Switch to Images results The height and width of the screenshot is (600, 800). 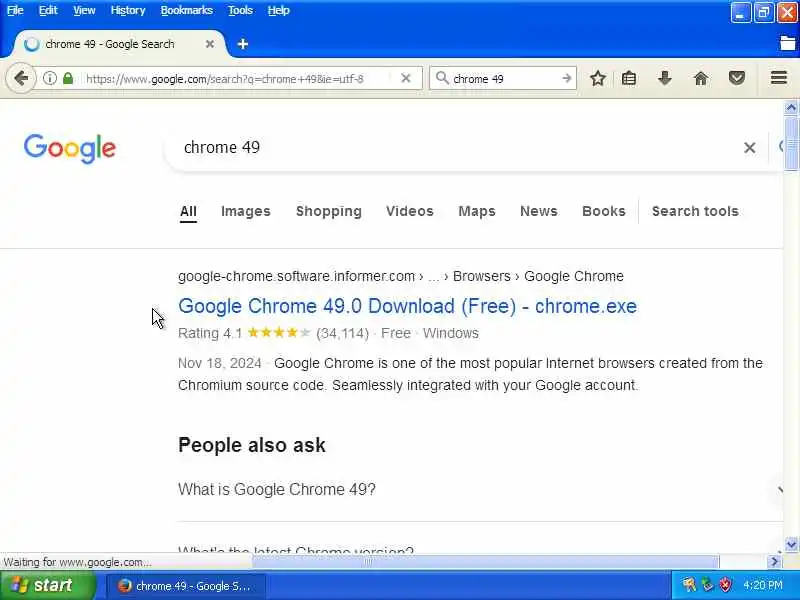coord(245,211)
